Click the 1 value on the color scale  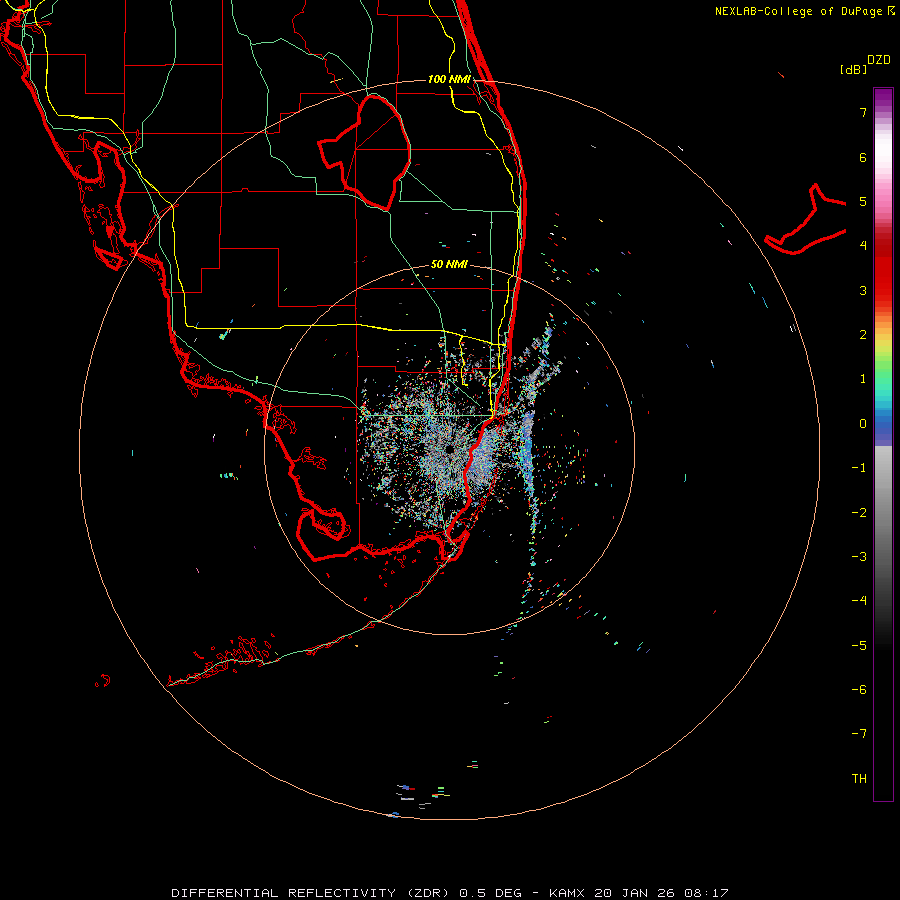pos(863,379)
